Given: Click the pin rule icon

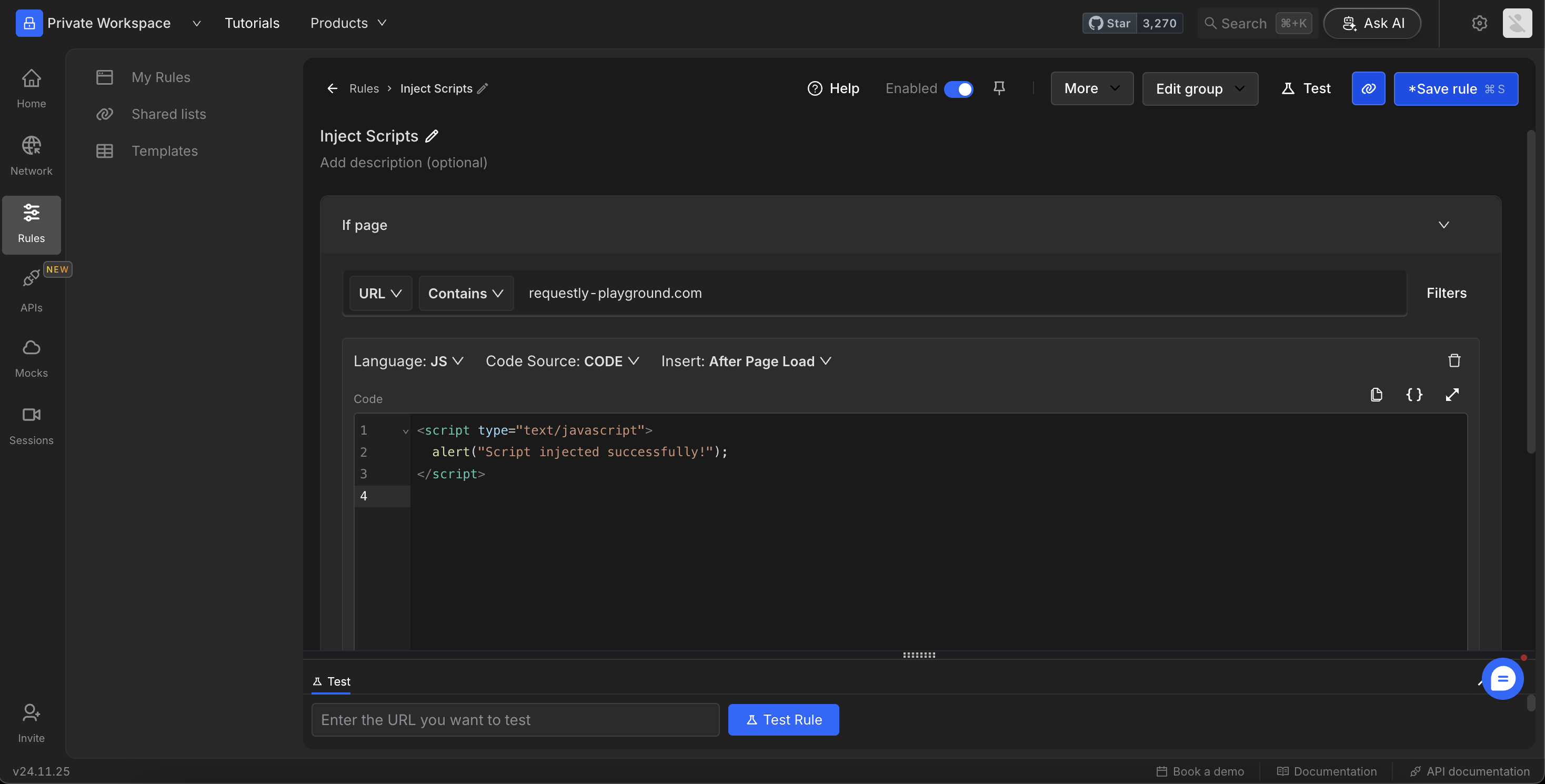Looking at the screenshot, I should (x=999, y=88).
